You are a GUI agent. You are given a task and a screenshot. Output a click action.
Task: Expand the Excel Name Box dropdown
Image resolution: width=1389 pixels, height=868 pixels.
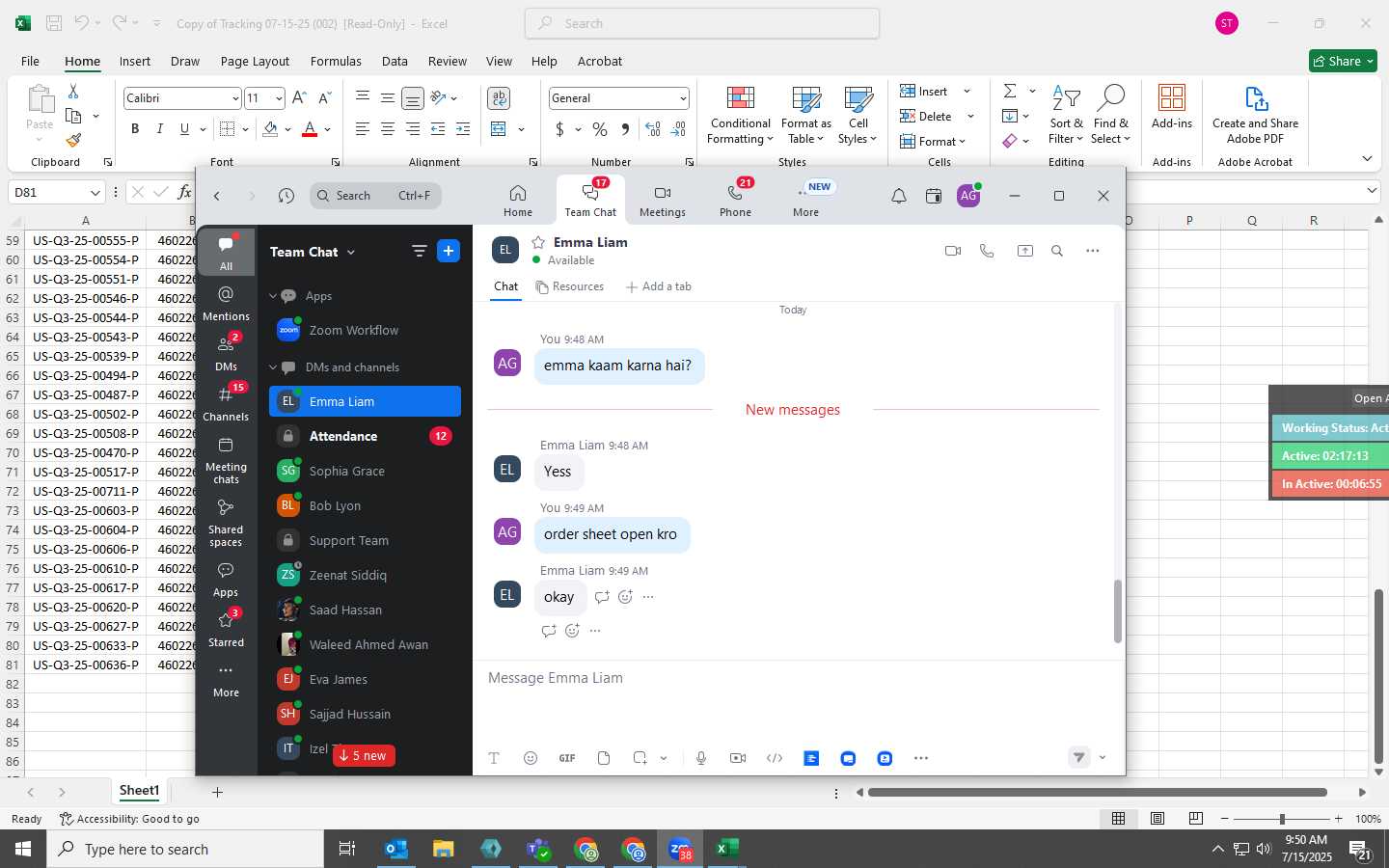tap(95, 193)
